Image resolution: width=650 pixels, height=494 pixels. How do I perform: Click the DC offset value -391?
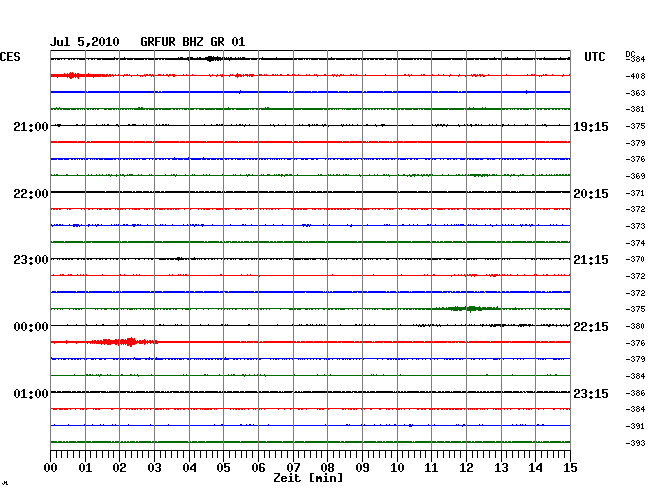pos(635,426)
